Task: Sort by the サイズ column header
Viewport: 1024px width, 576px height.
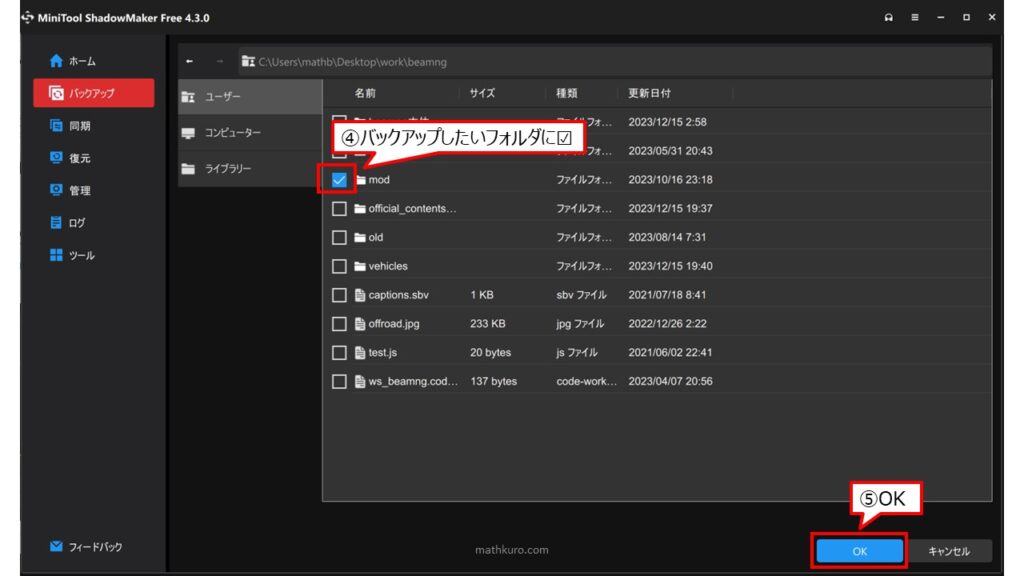Action: tap(482, 93)
